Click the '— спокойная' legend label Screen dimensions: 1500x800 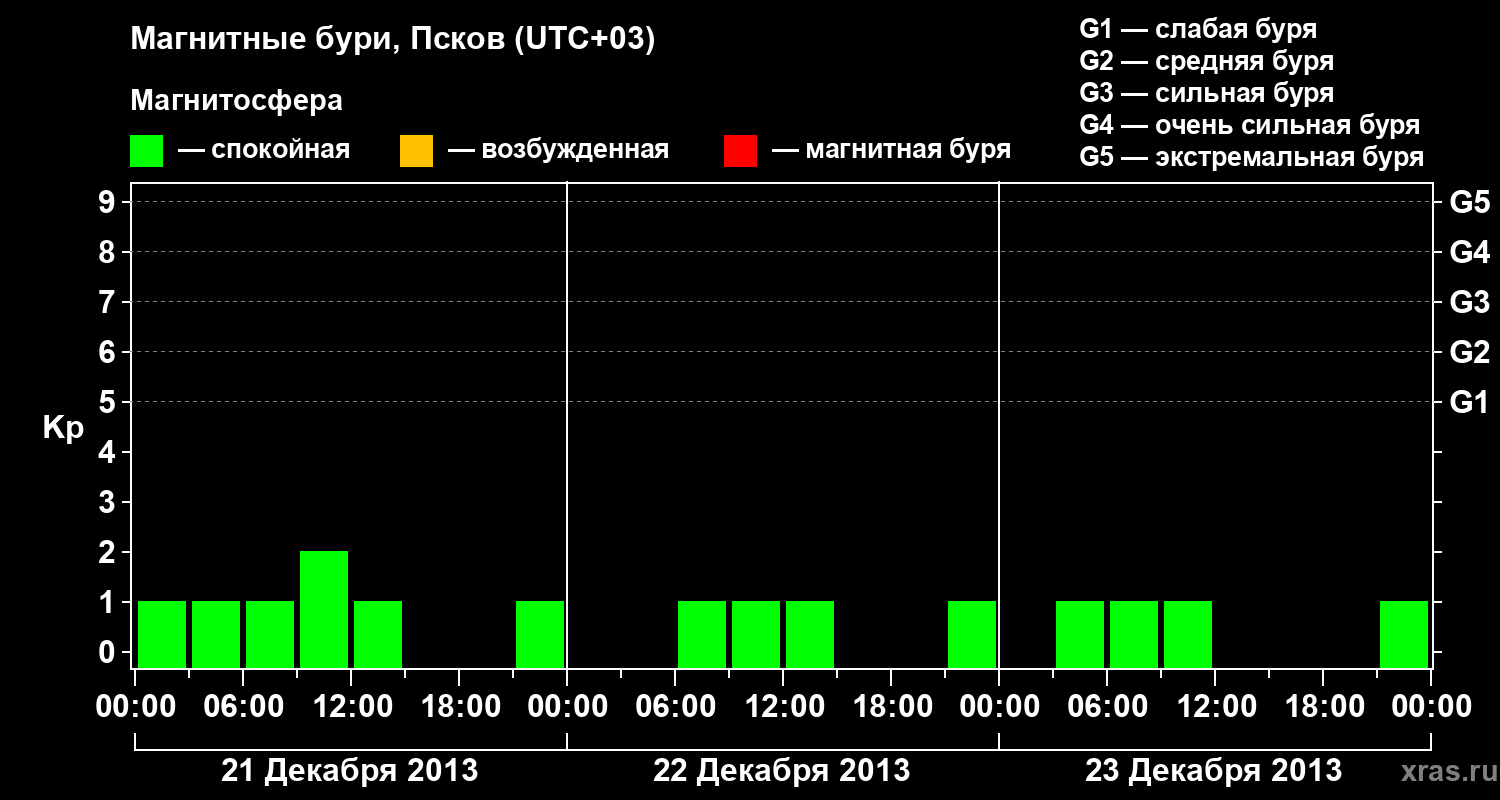[264, 150]
